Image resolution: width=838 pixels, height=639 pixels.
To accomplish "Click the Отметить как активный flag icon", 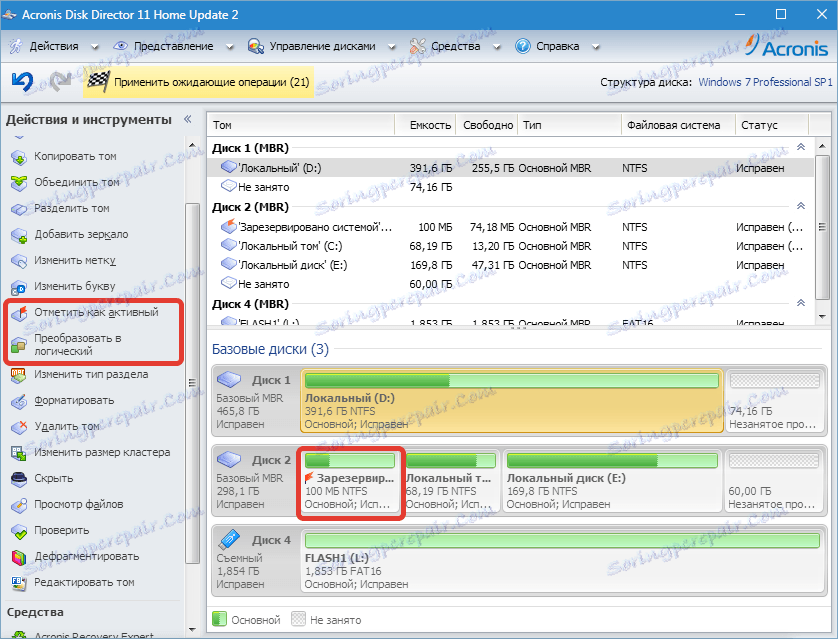I will [x=19, y=313].
